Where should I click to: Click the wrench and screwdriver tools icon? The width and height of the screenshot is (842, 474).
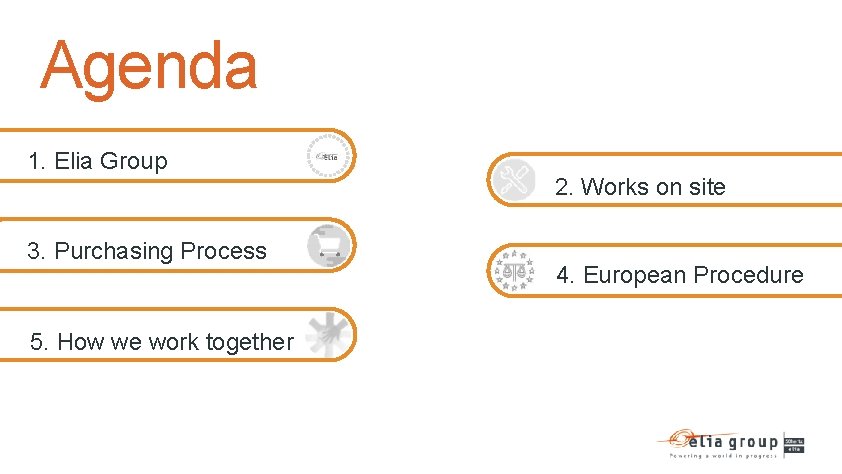click(515, 180)
